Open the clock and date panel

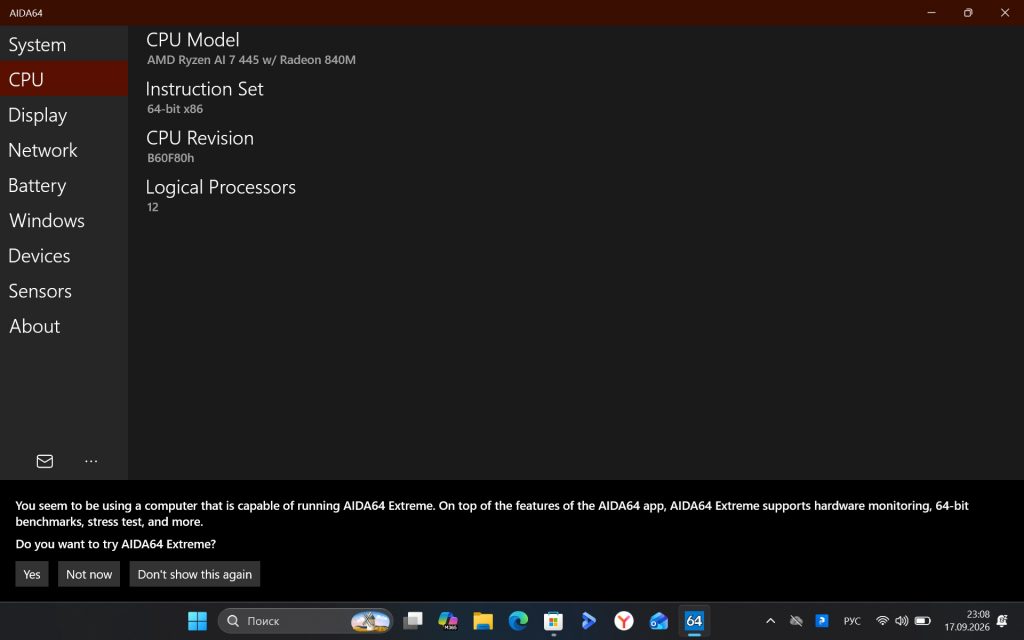[x=967, y=621]
